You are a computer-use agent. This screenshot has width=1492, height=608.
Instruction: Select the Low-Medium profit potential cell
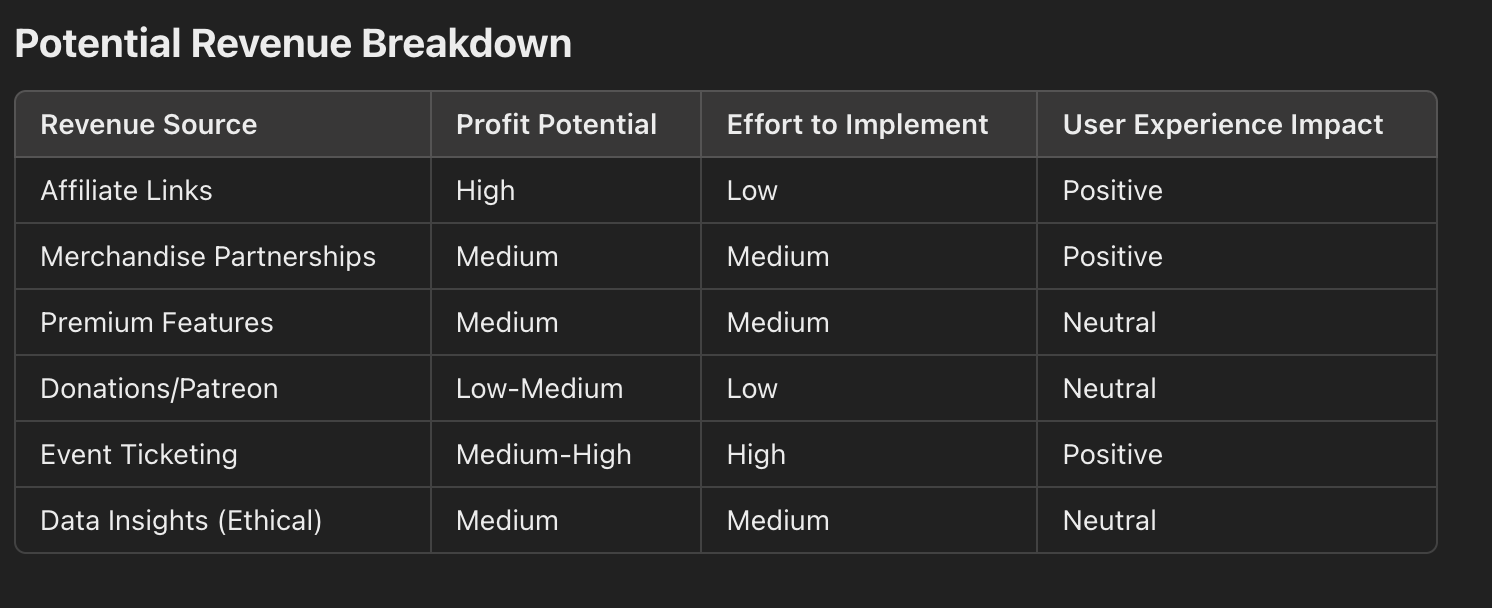click(x=539, y=389)
